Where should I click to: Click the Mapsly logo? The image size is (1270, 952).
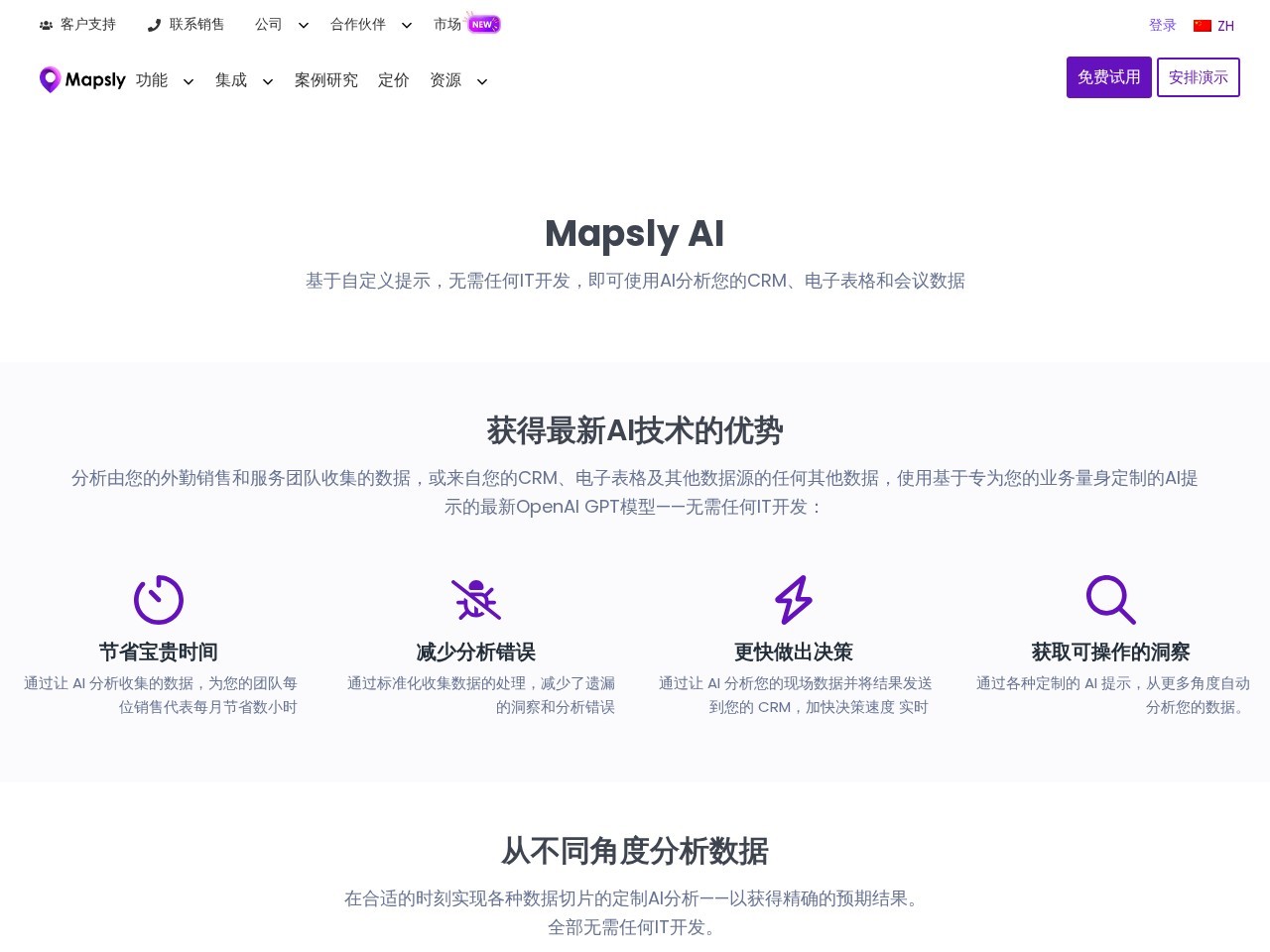(82, 79)
